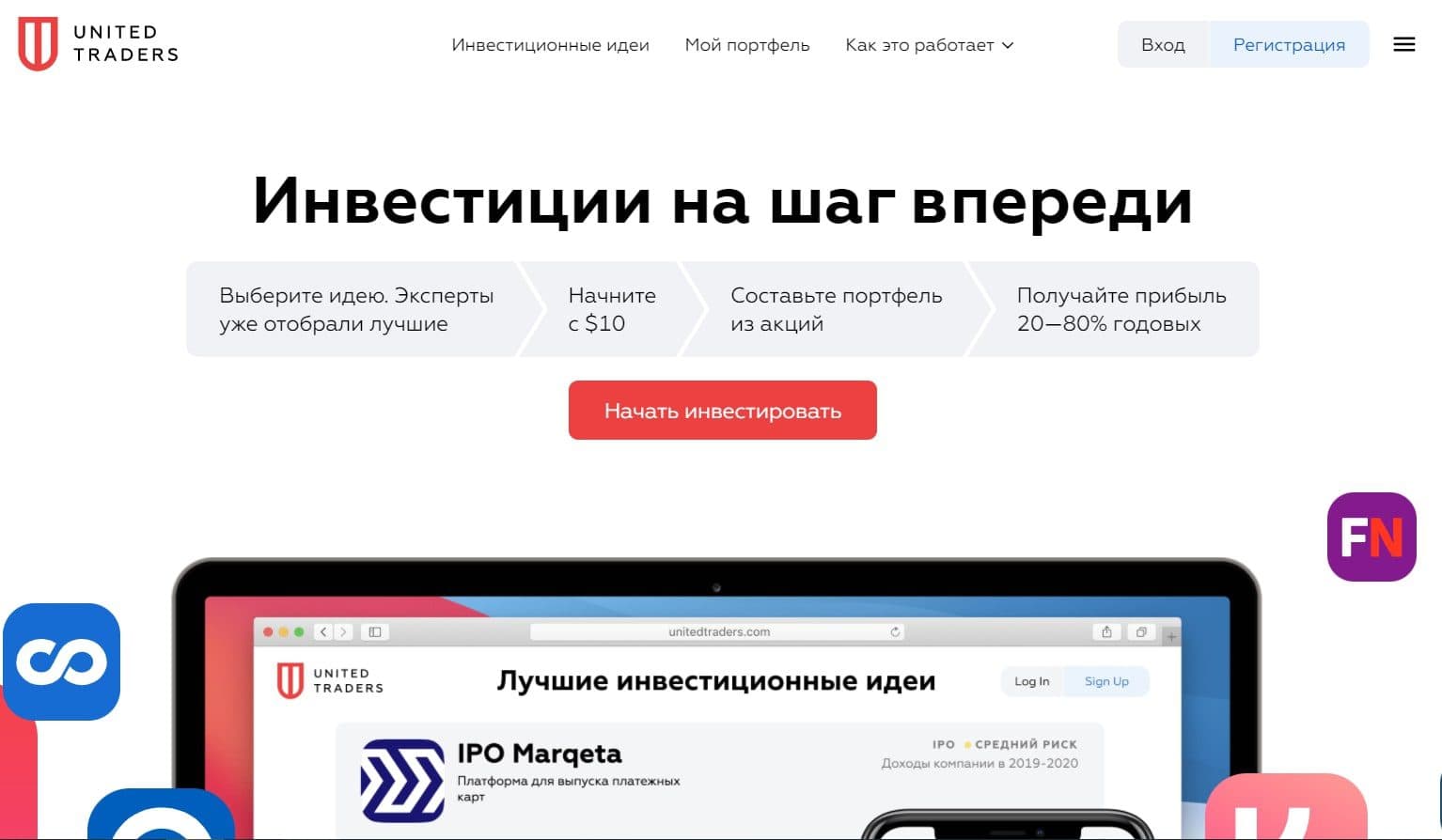Click the "СРЕДНИЙ РИСК" label
Viewport: 1442px width, 840px height.
click(x=1026, y=744)
